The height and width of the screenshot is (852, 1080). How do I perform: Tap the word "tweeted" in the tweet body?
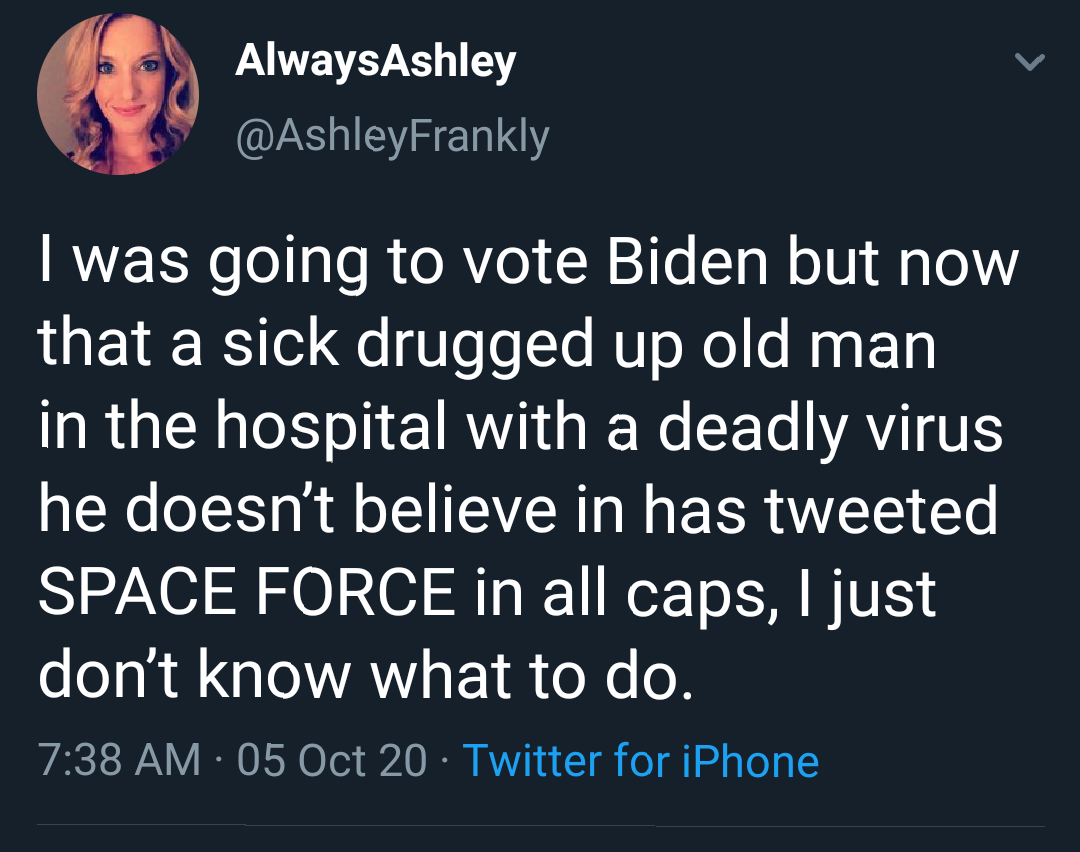[x=881, y=509]
